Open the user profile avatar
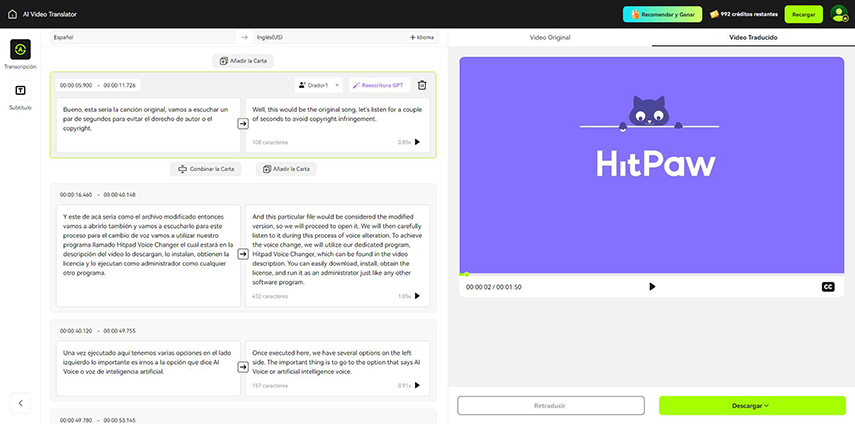 click(x=838, y=14)
